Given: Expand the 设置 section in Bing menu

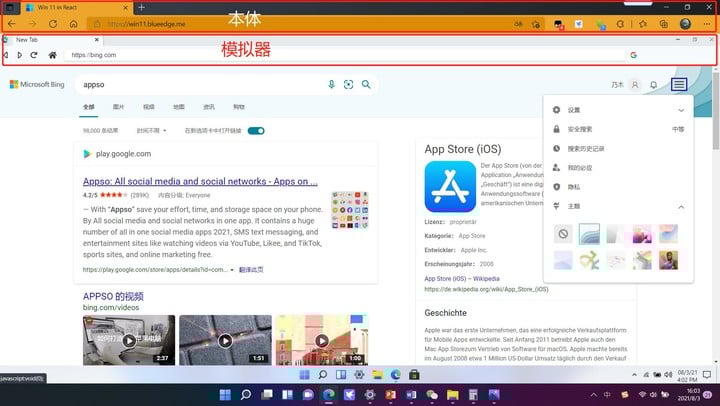Looking at the screenshot, I should 681,110.
